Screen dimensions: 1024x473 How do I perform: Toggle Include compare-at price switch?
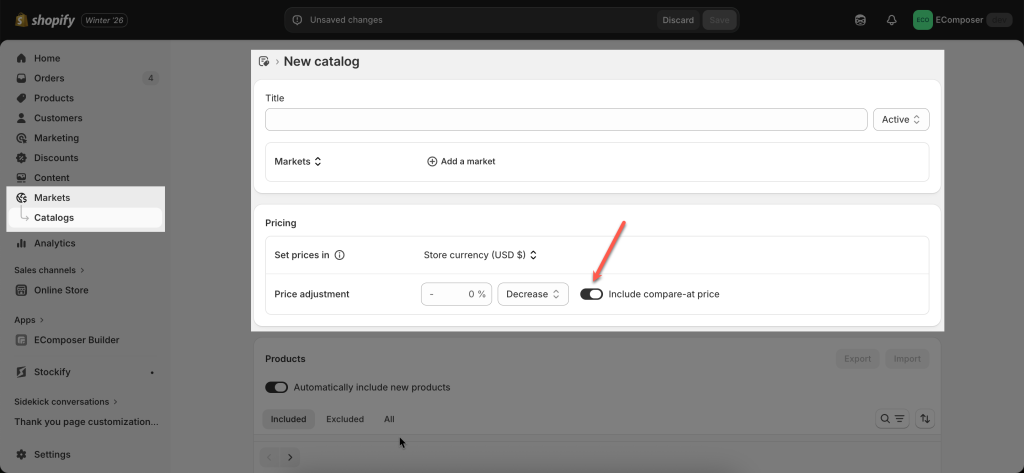tap(591, 294)
